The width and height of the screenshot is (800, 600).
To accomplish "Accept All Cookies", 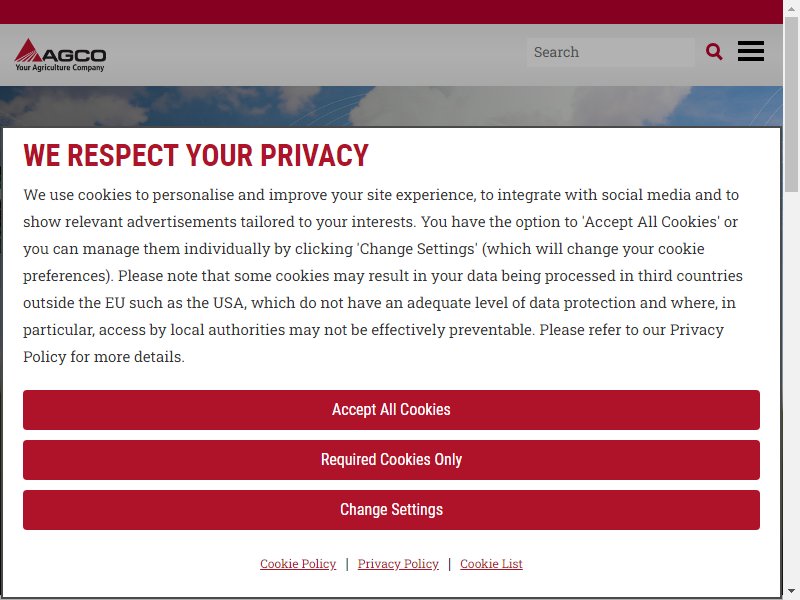I will point(391,410).
